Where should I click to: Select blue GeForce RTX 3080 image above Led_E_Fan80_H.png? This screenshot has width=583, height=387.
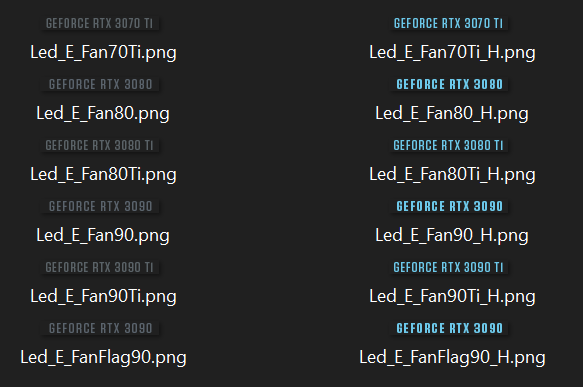coord(448,84)
